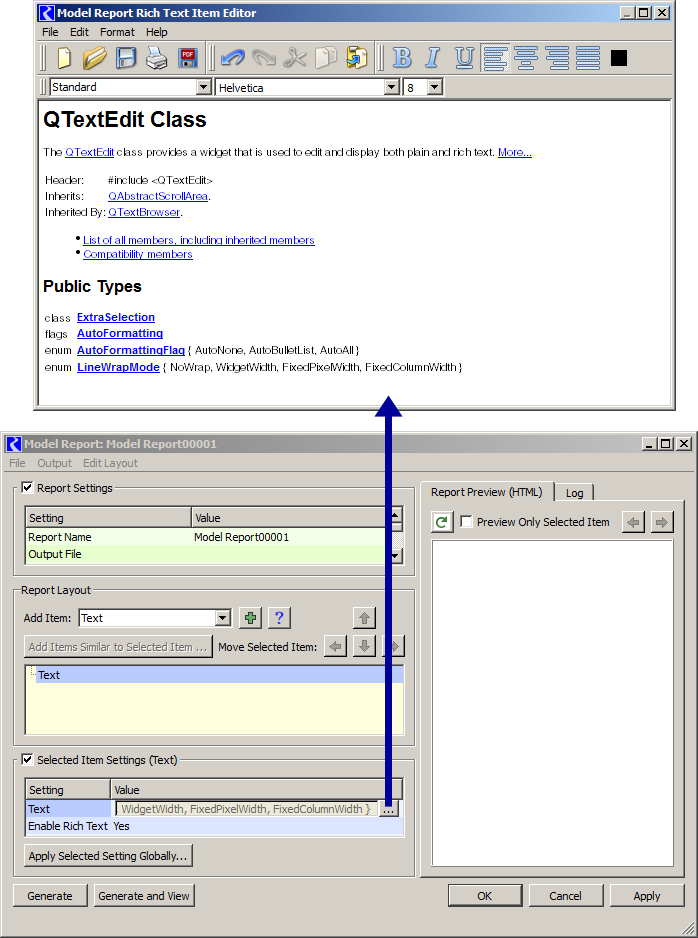
Task: Open List of all members link
Action: (199, 240)
